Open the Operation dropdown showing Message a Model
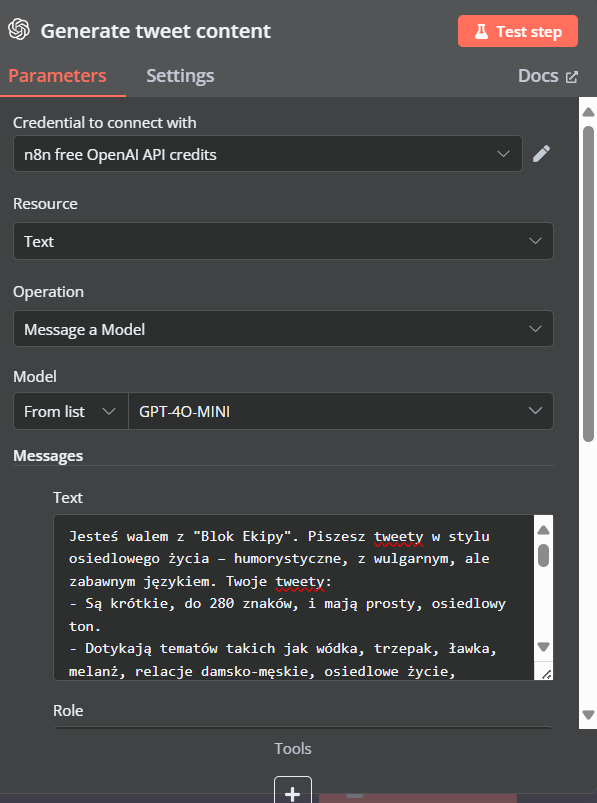The image size is (597, 803). 283,329
